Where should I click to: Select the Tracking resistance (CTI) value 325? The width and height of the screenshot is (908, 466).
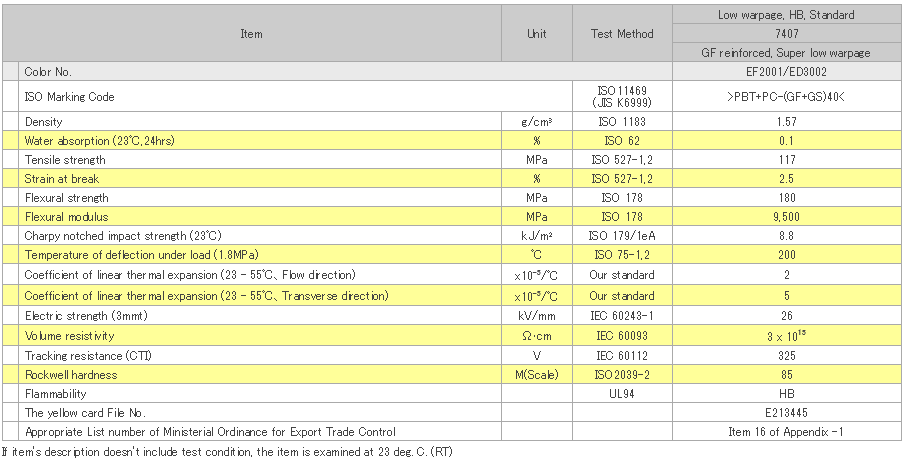[x=786, y=354]
